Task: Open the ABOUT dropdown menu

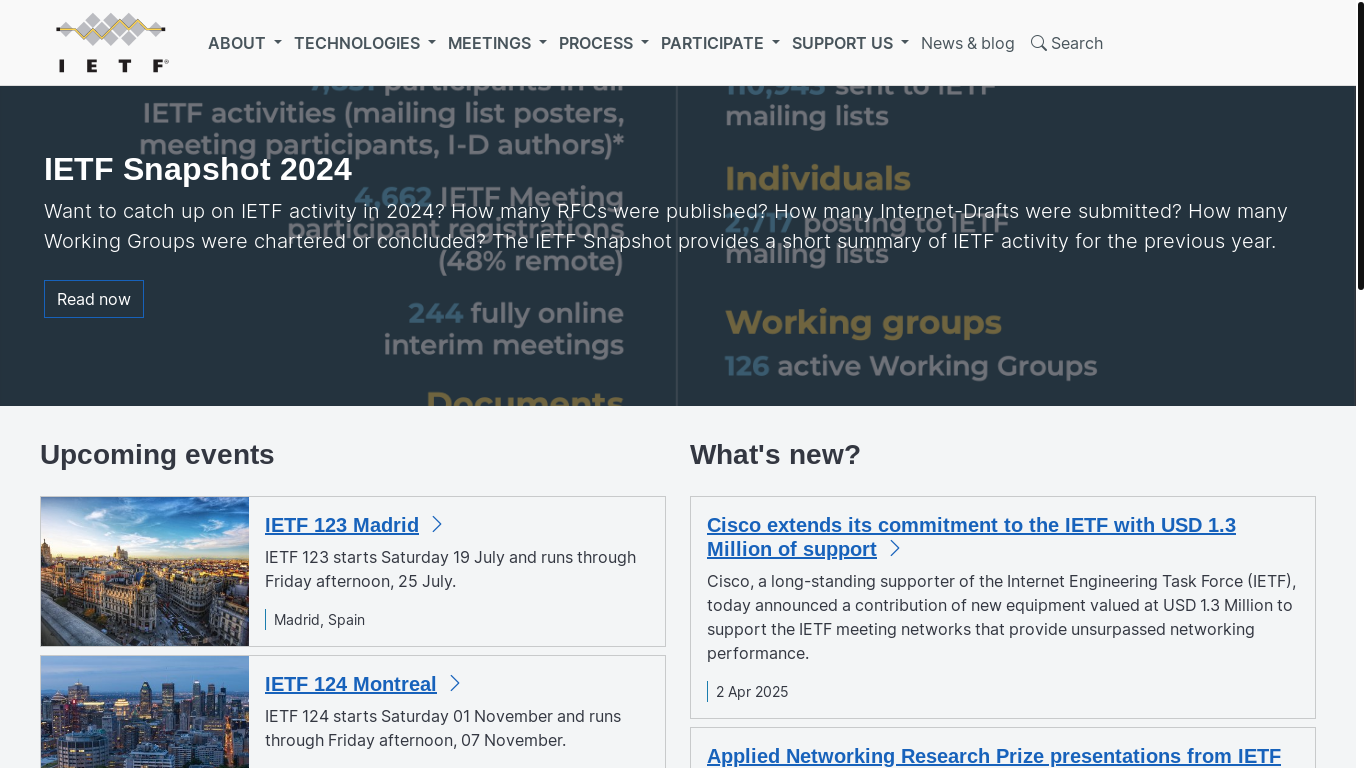Action: [245, 43]
